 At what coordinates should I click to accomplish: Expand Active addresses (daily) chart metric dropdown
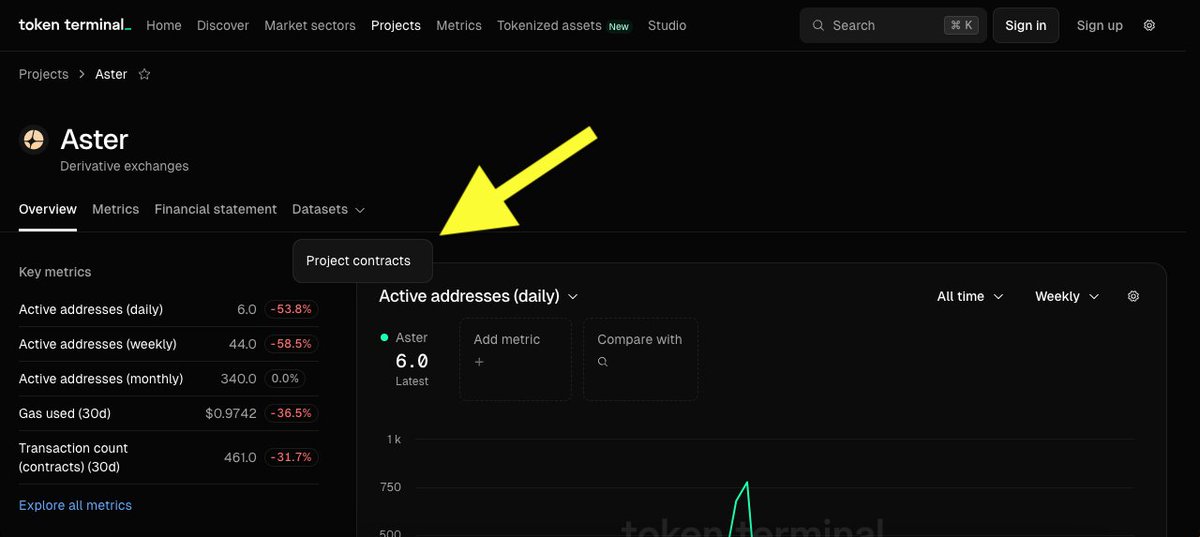coord(479,296)
